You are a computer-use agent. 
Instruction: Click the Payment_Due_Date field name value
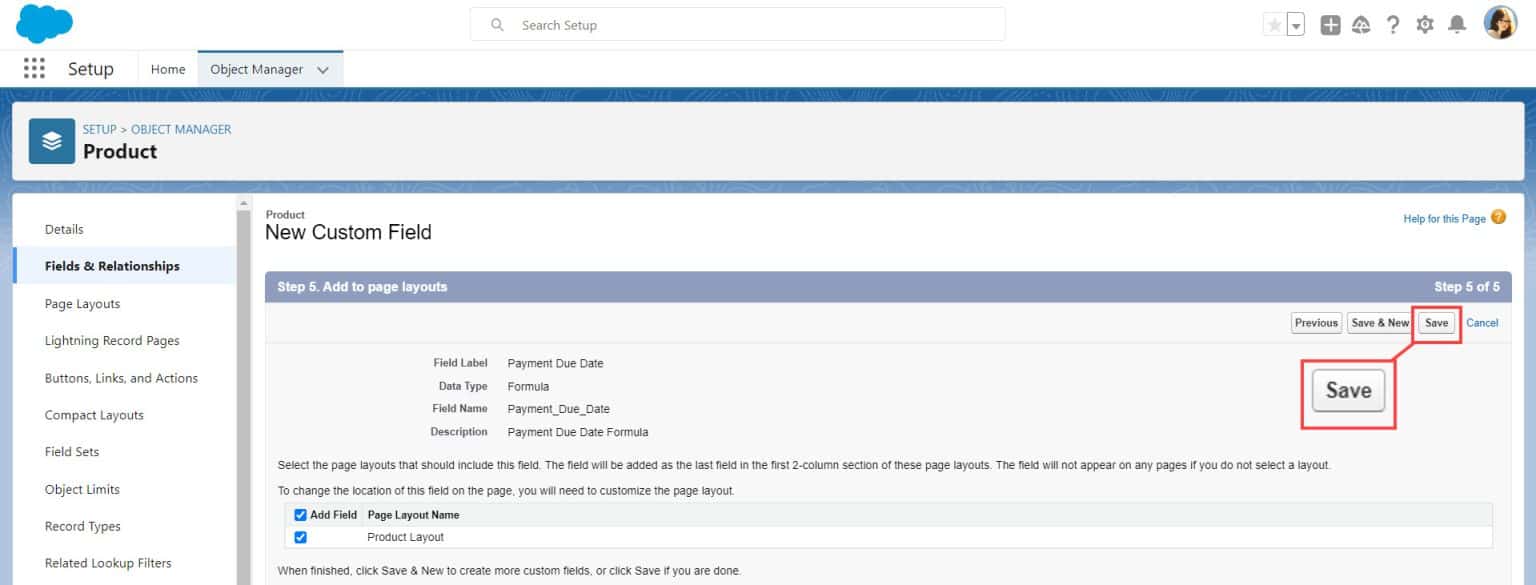tap(558, 409)
